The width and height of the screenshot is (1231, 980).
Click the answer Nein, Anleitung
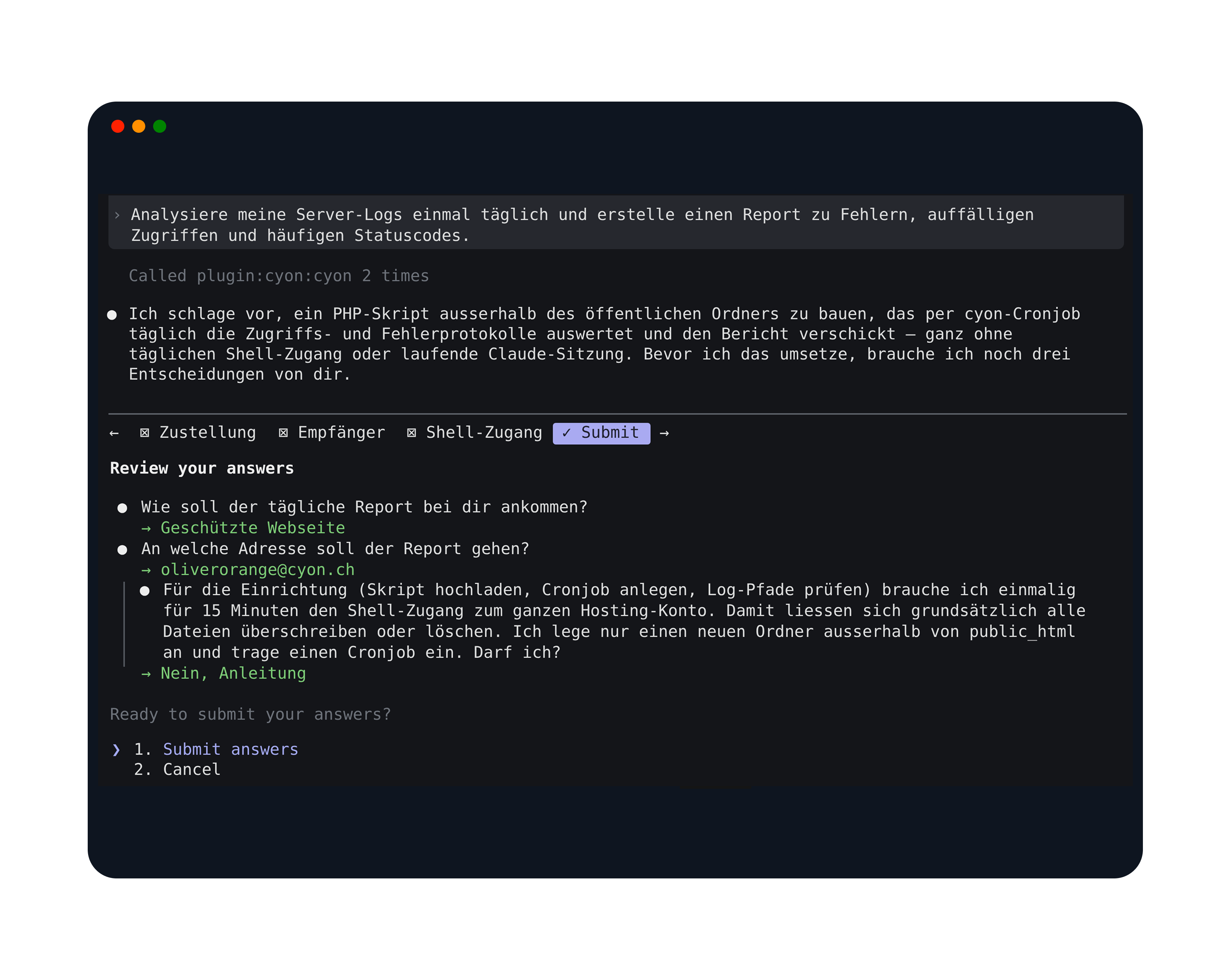(x=233, y=673)
